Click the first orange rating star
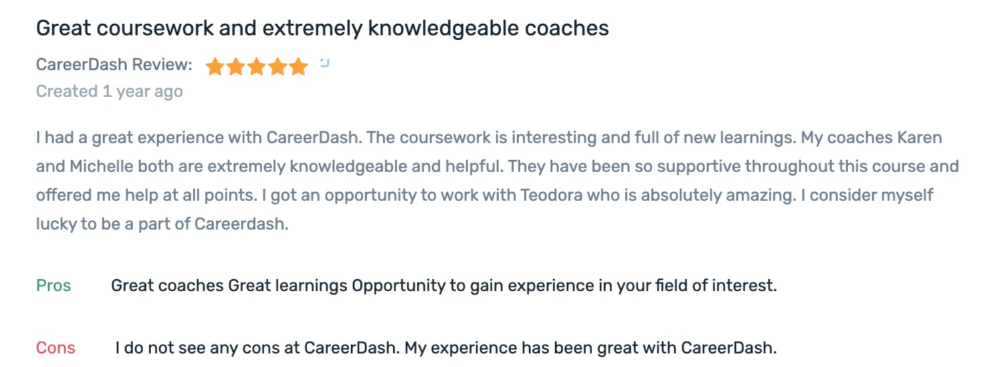The height and width of the screenshot is (367, 1000). point(215,66)
